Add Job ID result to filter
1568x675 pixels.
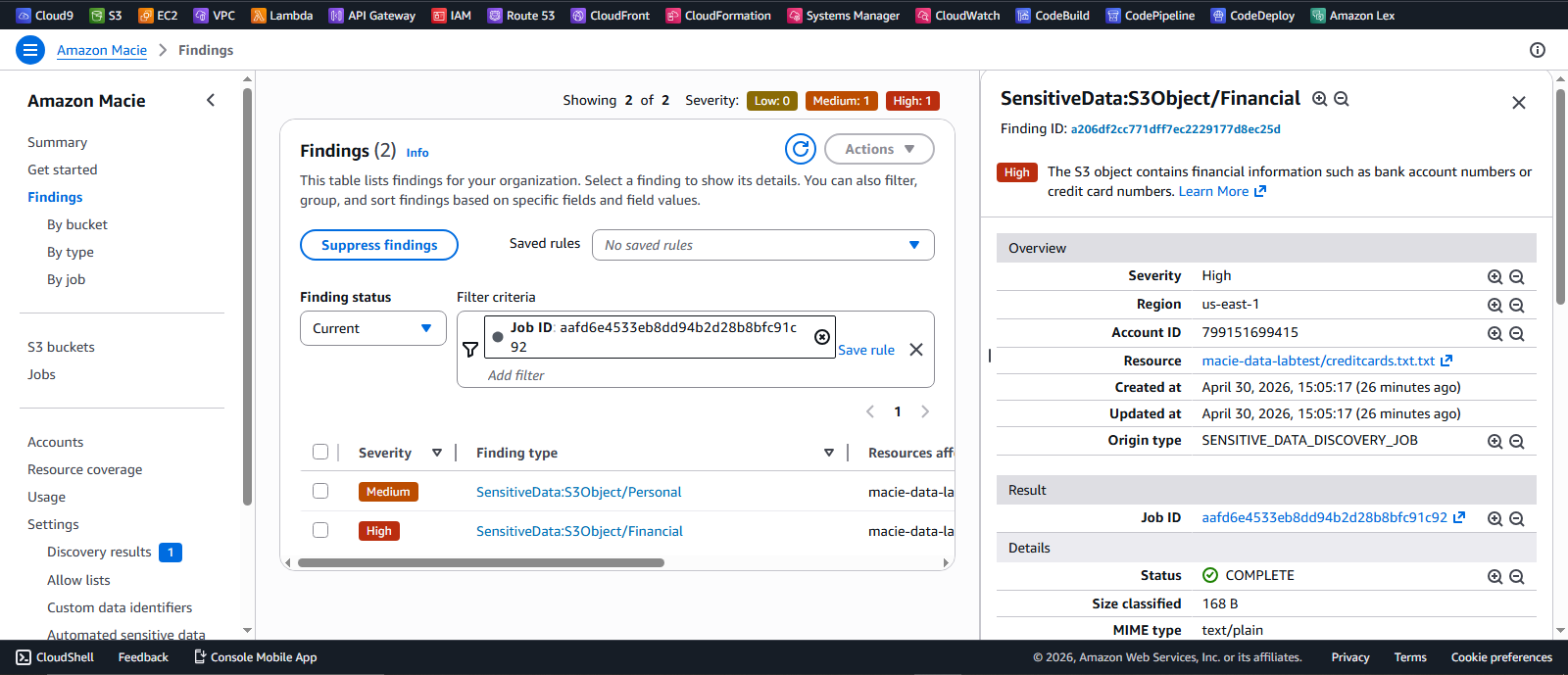click(x=1494, y=519)
